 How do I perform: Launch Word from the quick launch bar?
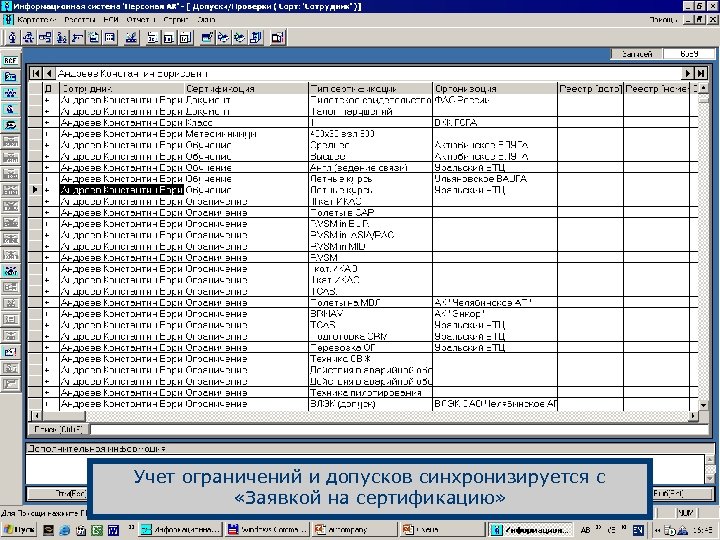[x=113, y=530]
